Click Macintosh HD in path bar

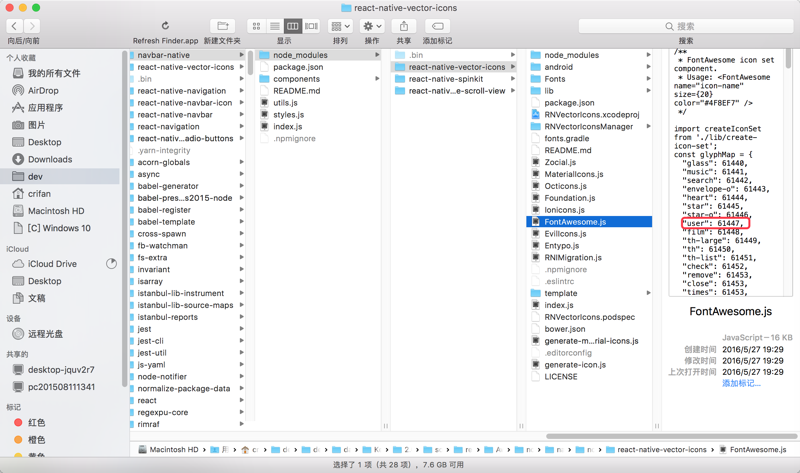pos(168,450)
